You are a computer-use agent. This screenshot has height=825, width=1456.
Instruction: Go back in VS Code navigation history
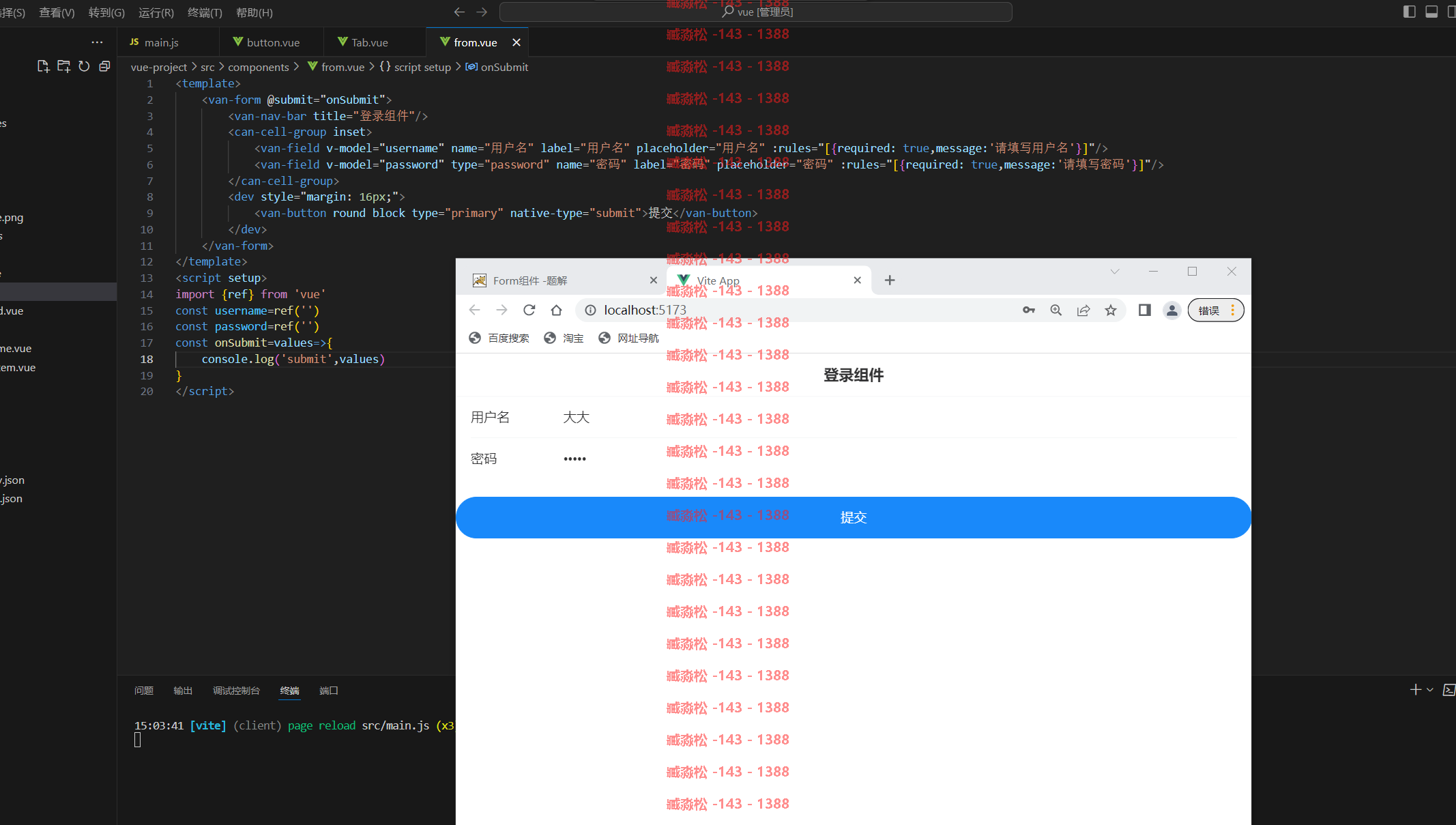[x=459, y=12]
